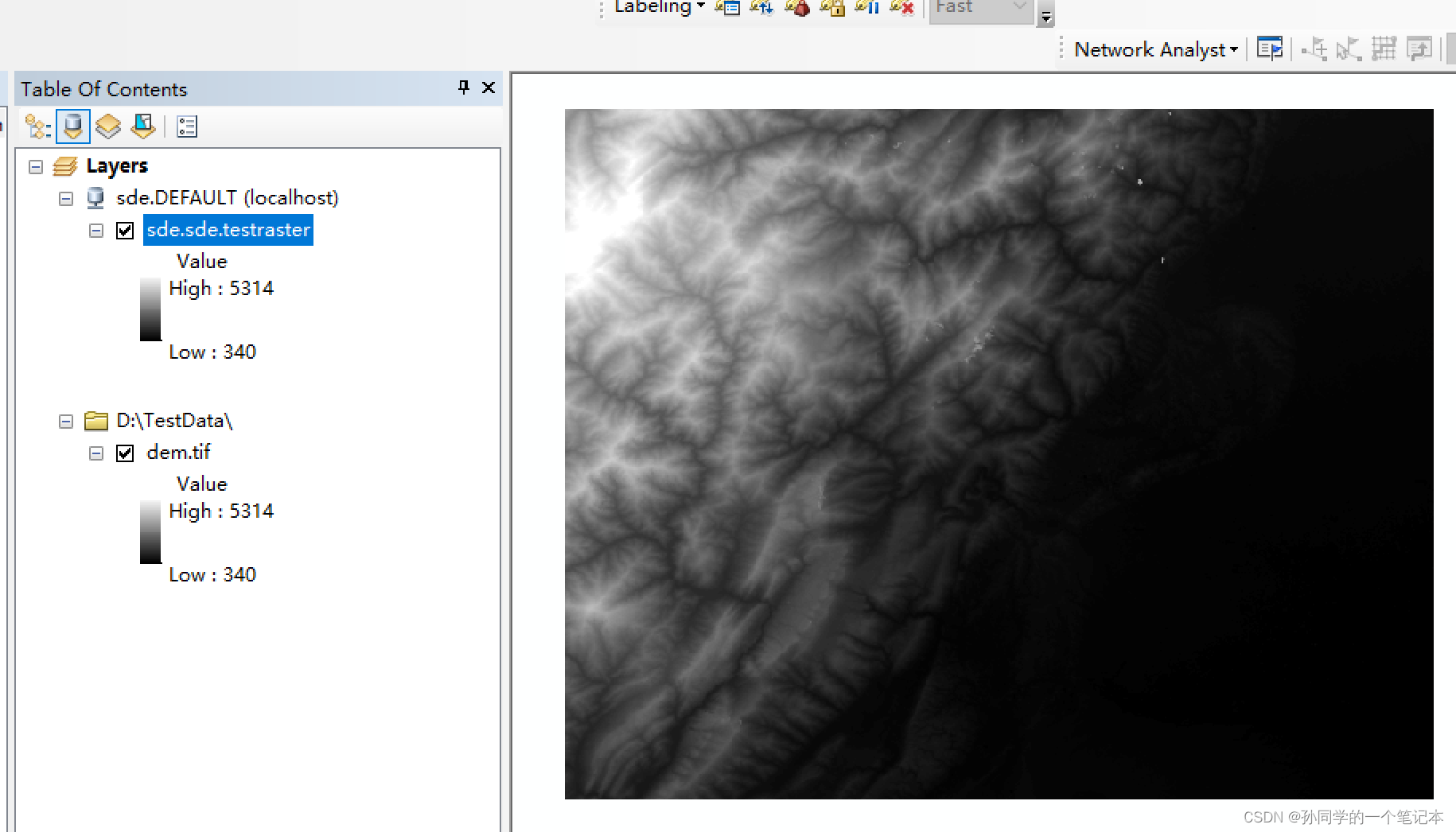This screenshot has height=832, width=1456.
Task: Select the sde.DEFAULT (localhost) workspace
Action: (x=228, y=197)
